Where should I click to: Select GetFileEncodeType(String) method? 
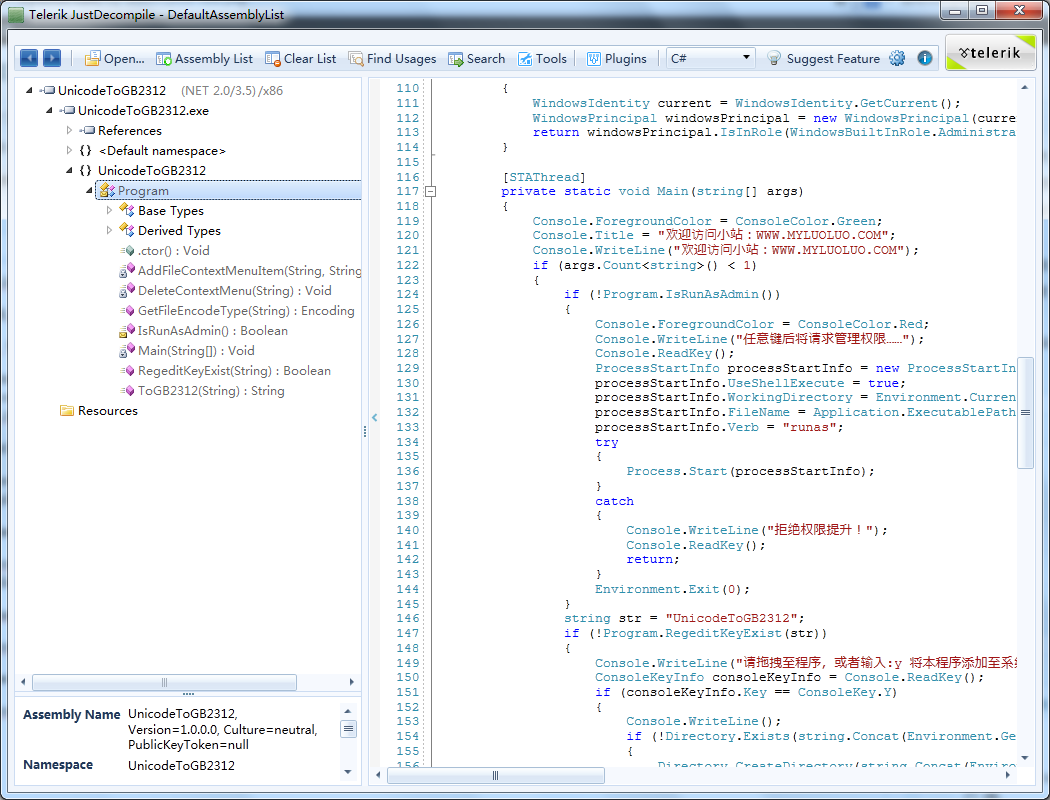[x=237, y=311]
